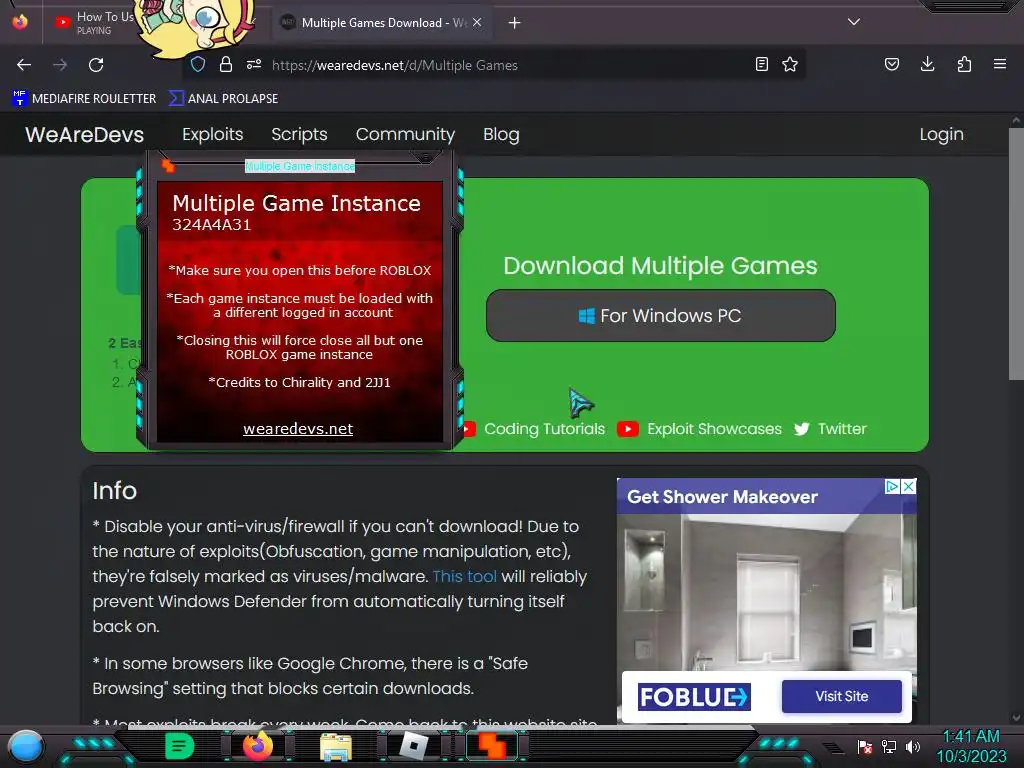Open File Explorer folder in taskbar
The width and height of the screenshot is (1024, 768).
[x=336, y=746]
